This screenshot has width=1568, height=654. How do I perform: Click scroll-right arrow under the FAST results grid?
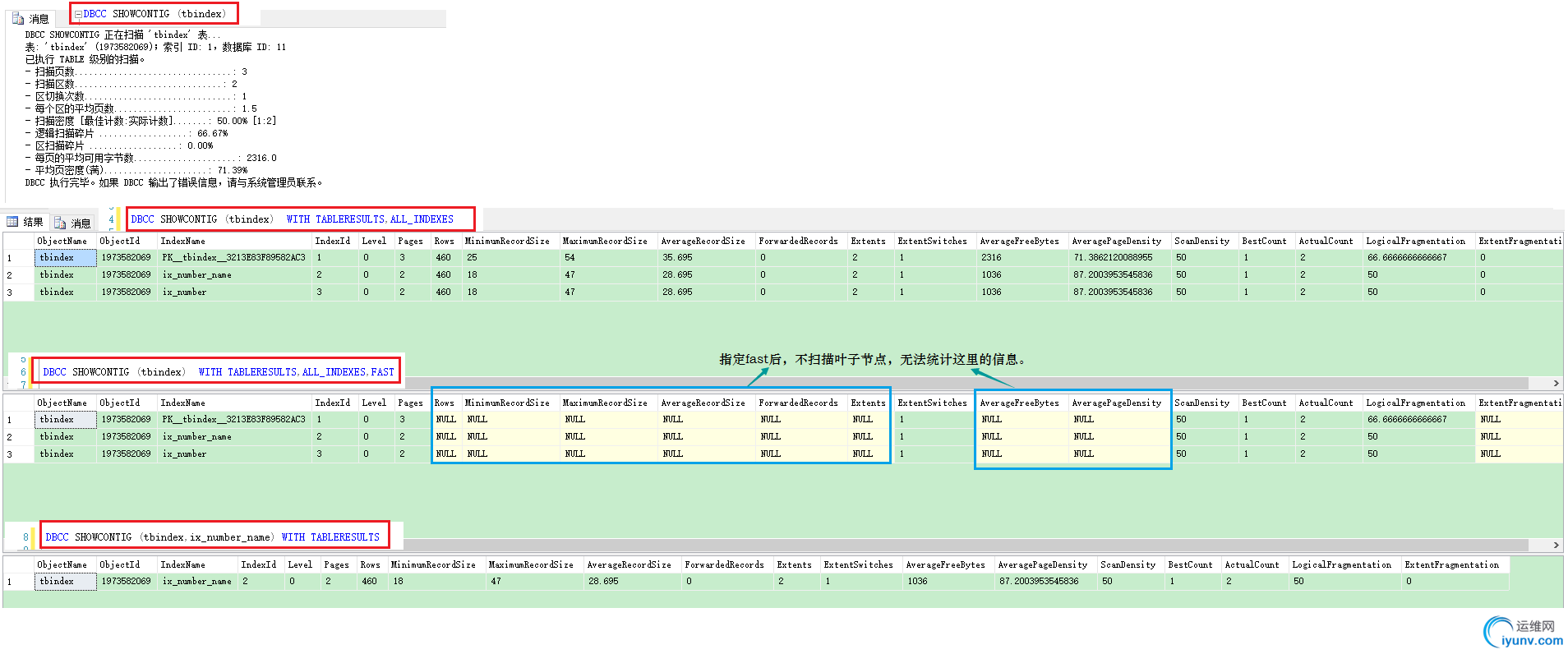[1556, 545]
